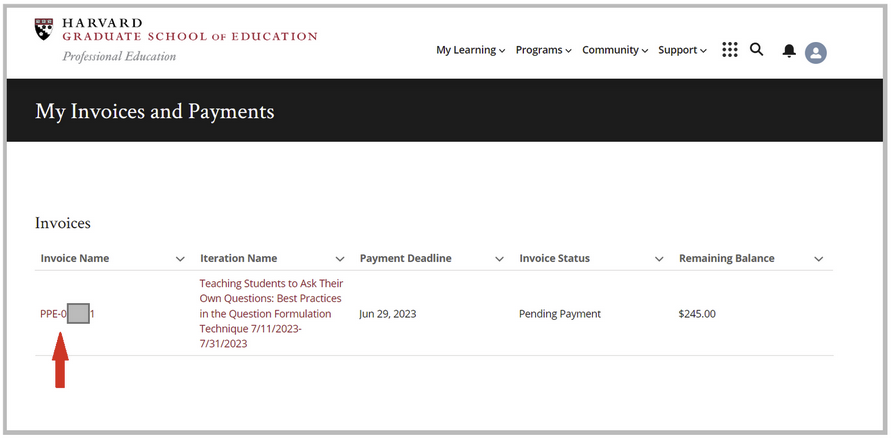Open the Programs menu
Screen dimensions: 892x438
tap(543, 51)
